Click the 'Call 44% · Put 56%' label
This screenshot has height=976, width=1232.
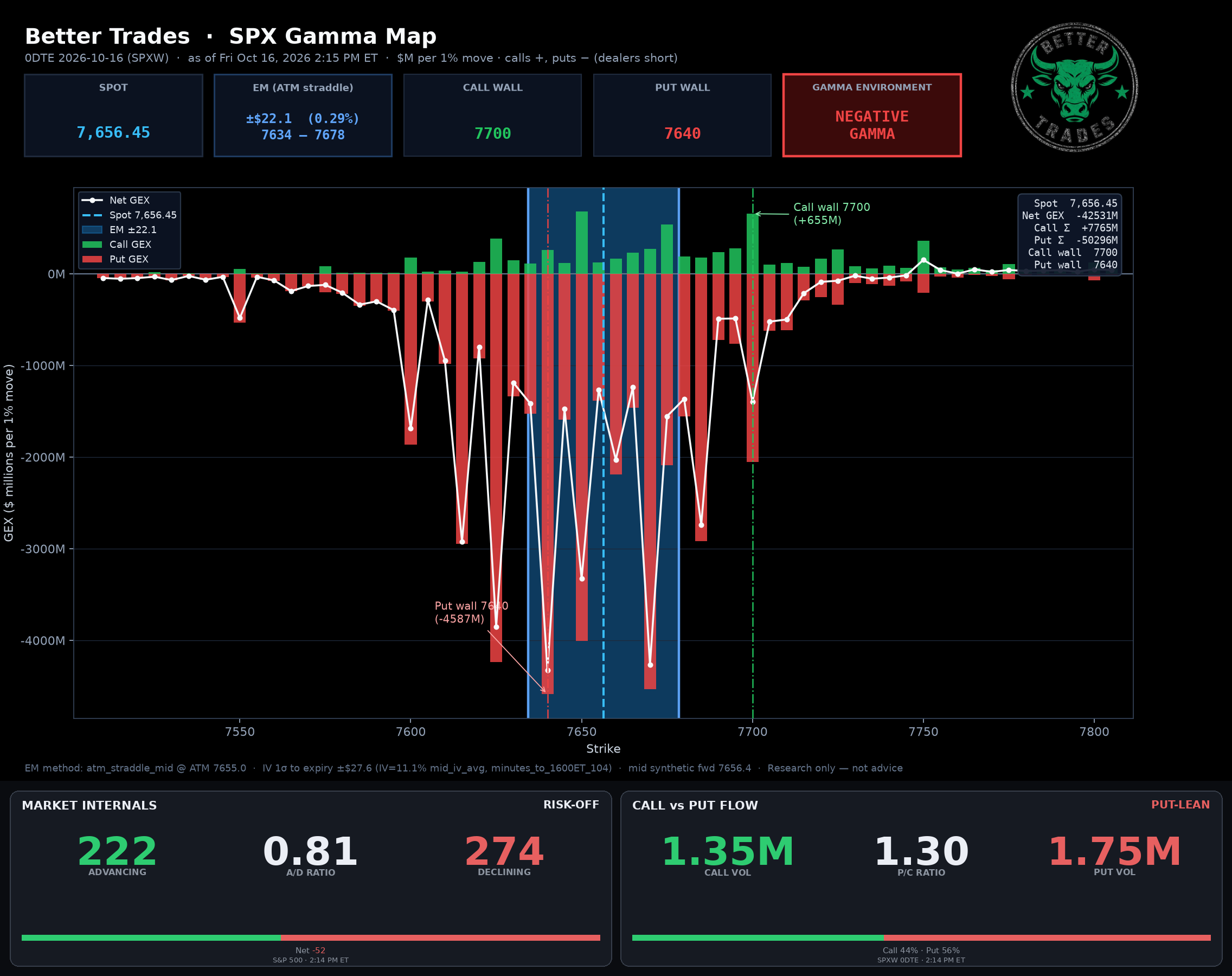(x=921, y=951)
